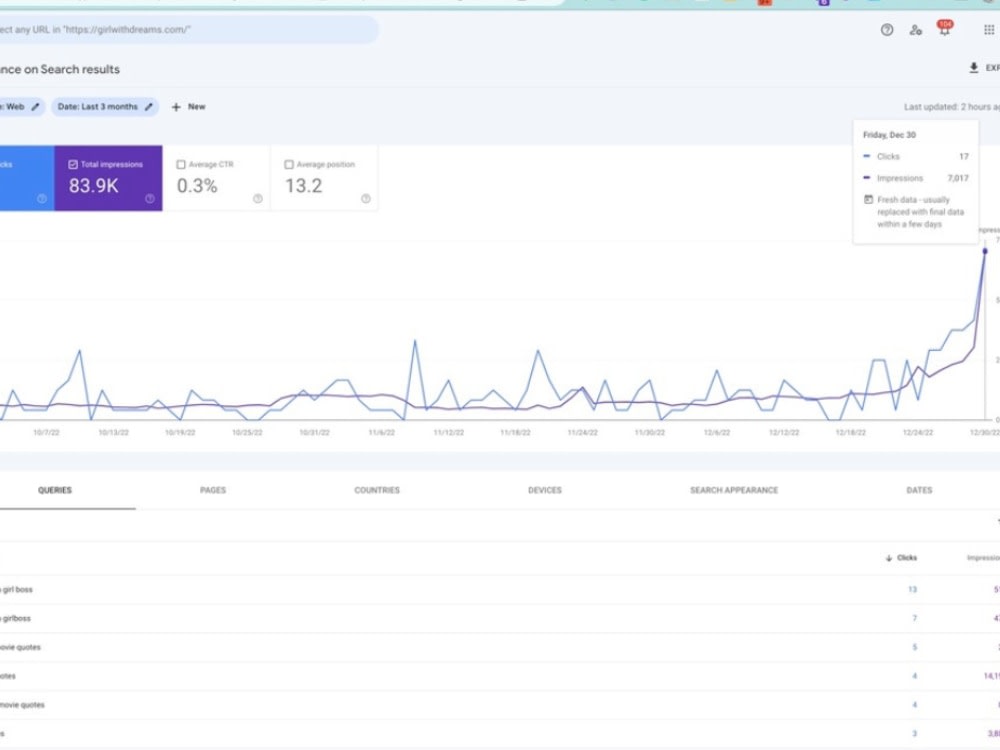Open the manage users icon
The image size is (1000, 750).
(x=915, y=29)
